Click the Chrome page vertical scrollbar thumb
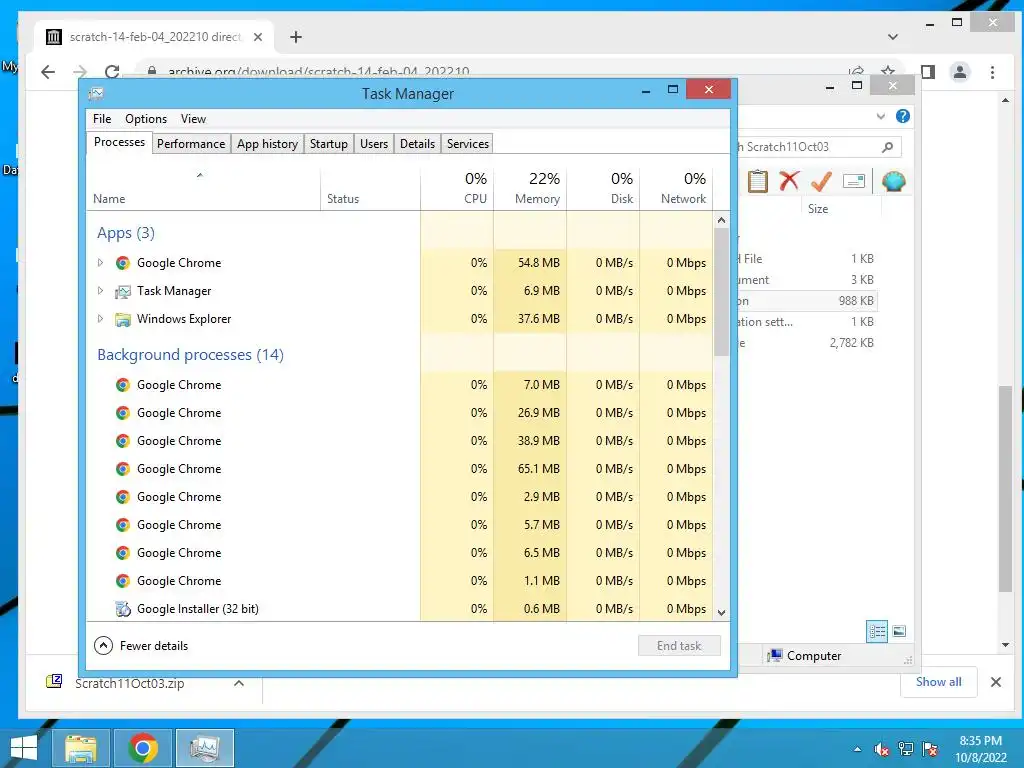This screenshot has width=1024, height=768. tap(1006, 488)
